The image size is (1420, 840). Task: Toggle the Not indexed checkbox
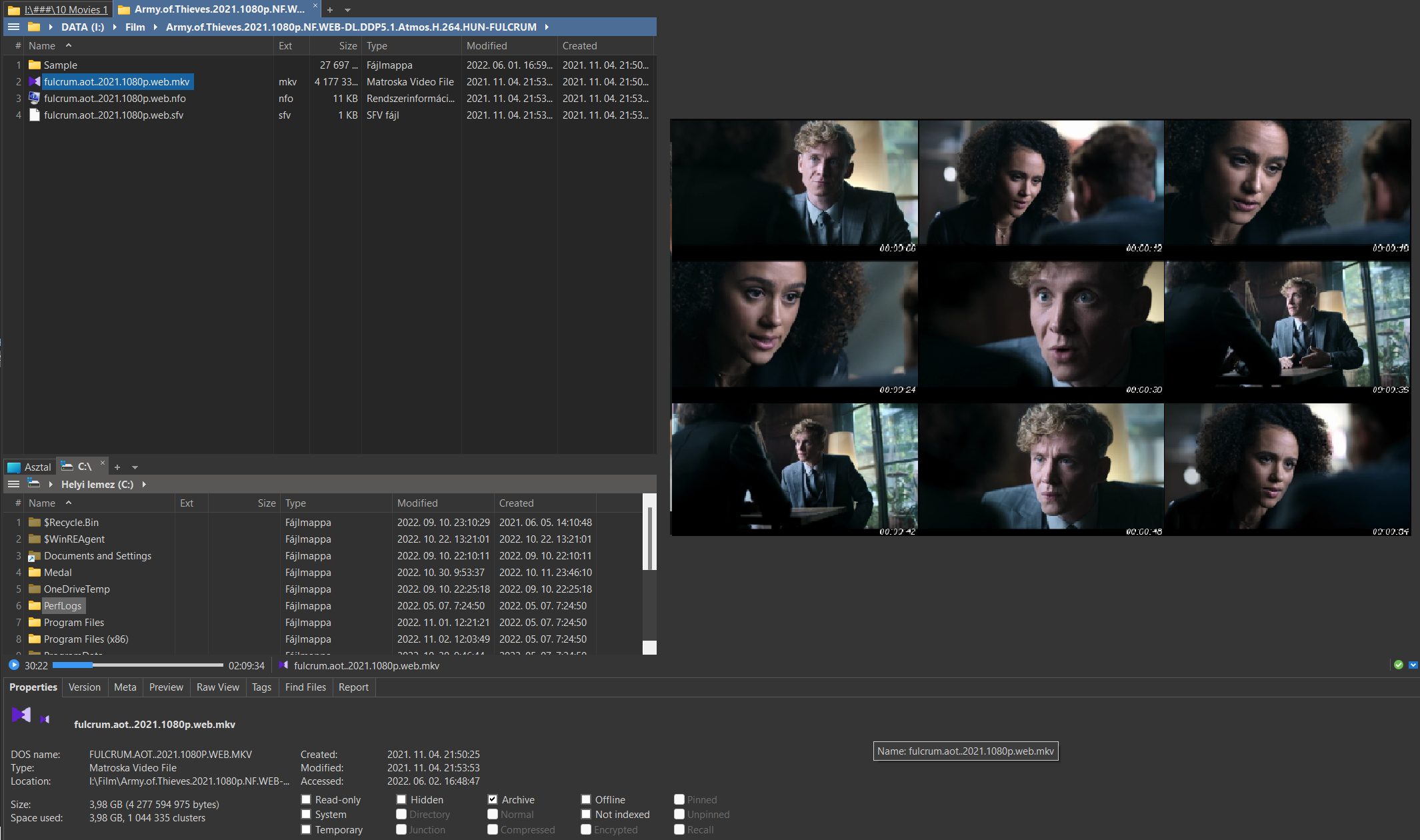click(x=586, y=815)
